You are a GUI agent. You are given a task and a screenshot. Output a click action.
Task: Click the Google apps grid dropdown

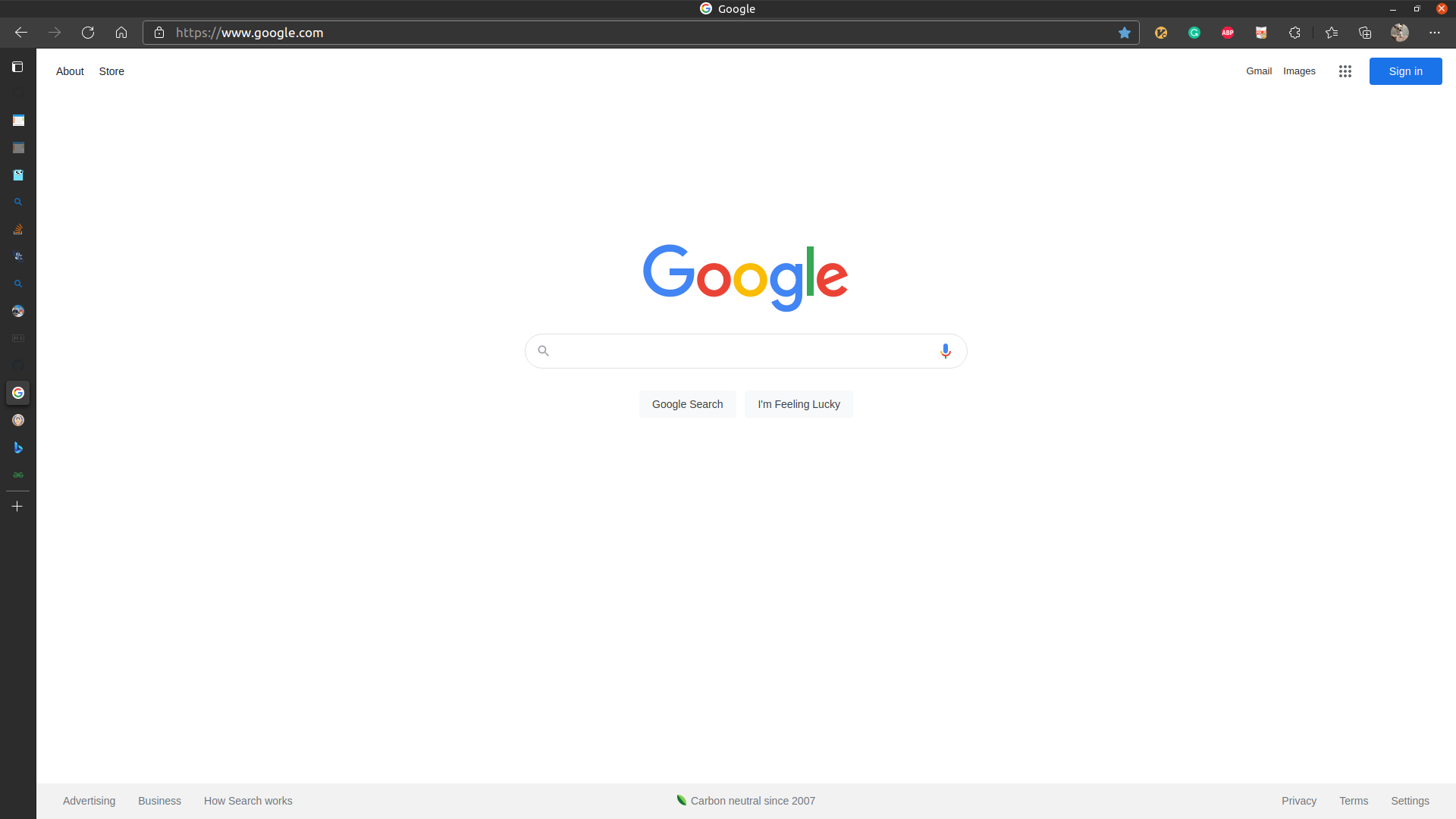[1345, 71]
